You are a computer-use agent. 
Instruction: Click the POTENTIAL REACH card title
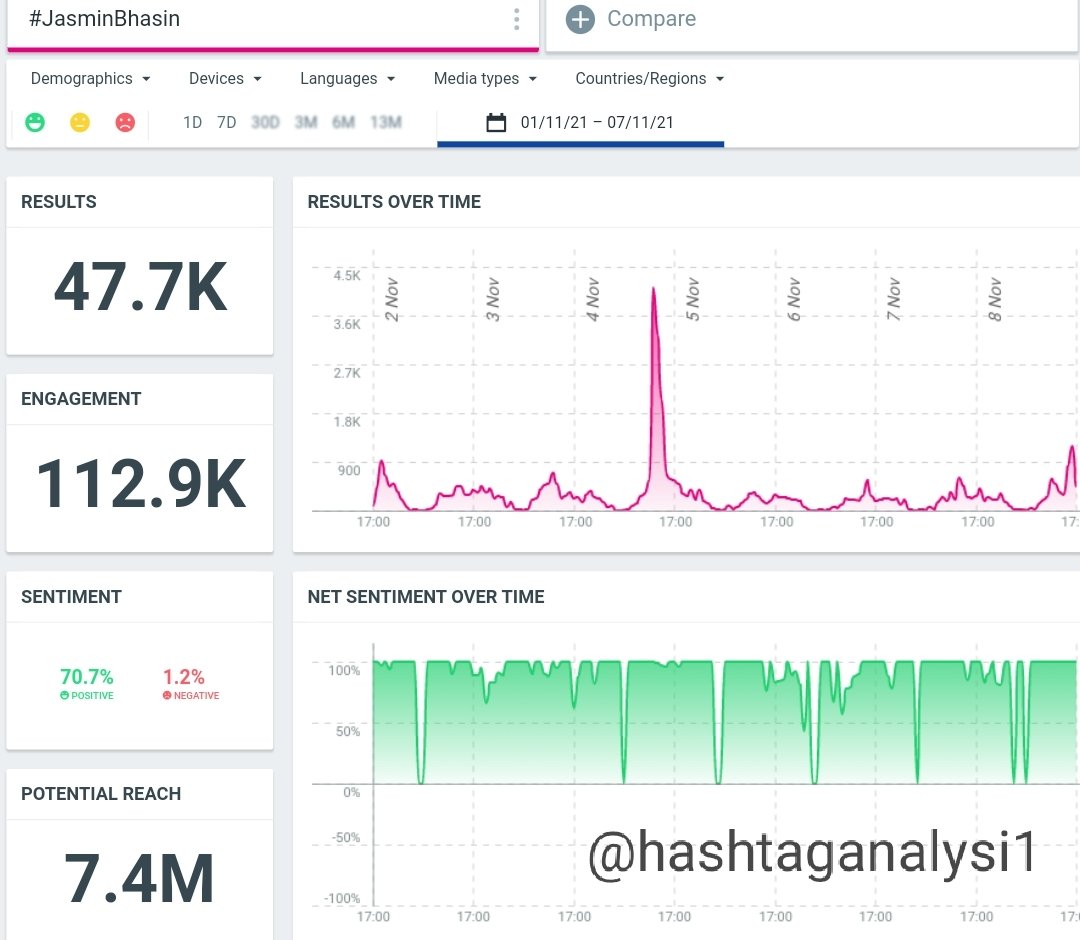[x=101, y=793]
